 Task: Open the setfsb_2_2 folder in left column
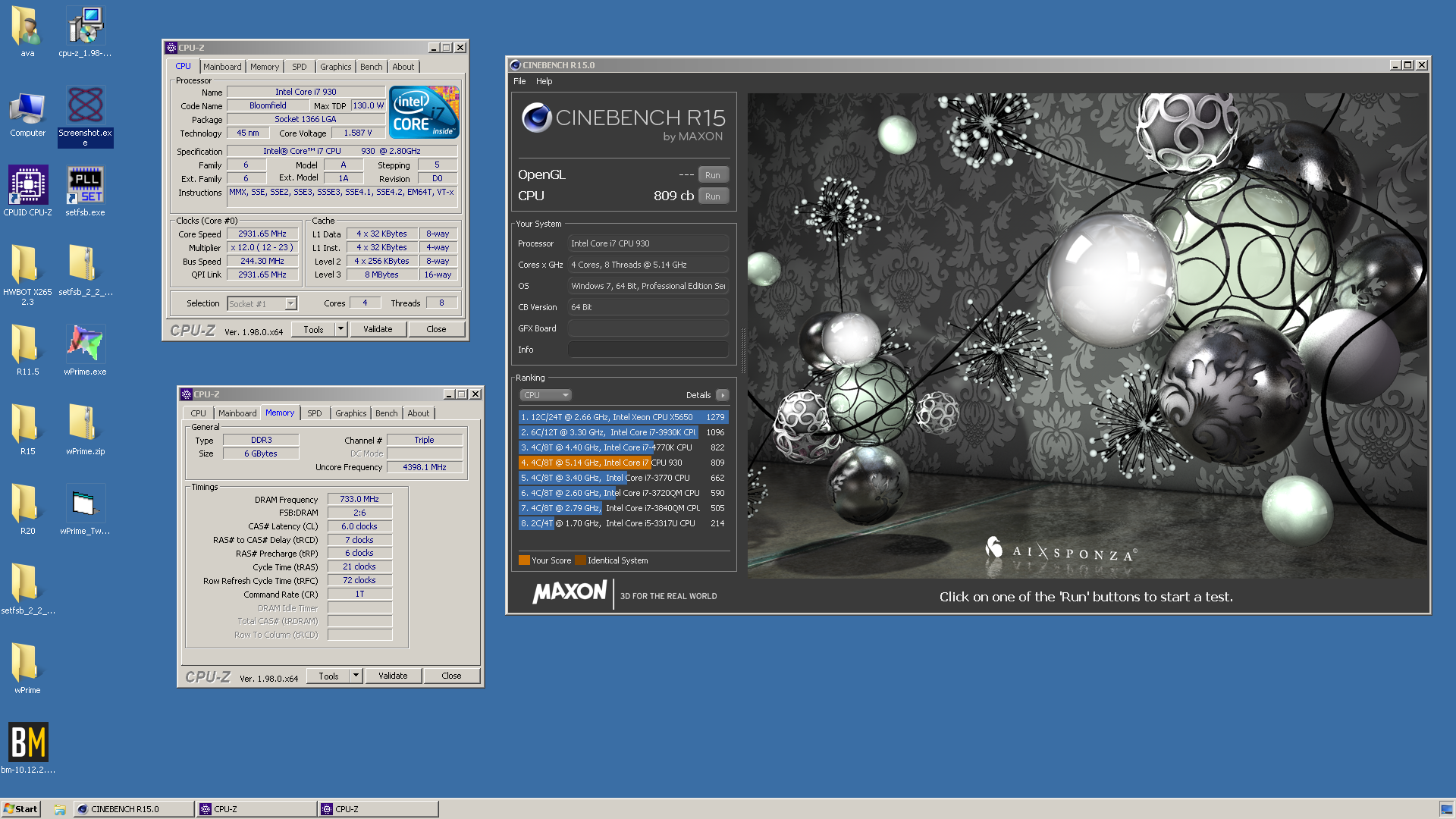27,588
